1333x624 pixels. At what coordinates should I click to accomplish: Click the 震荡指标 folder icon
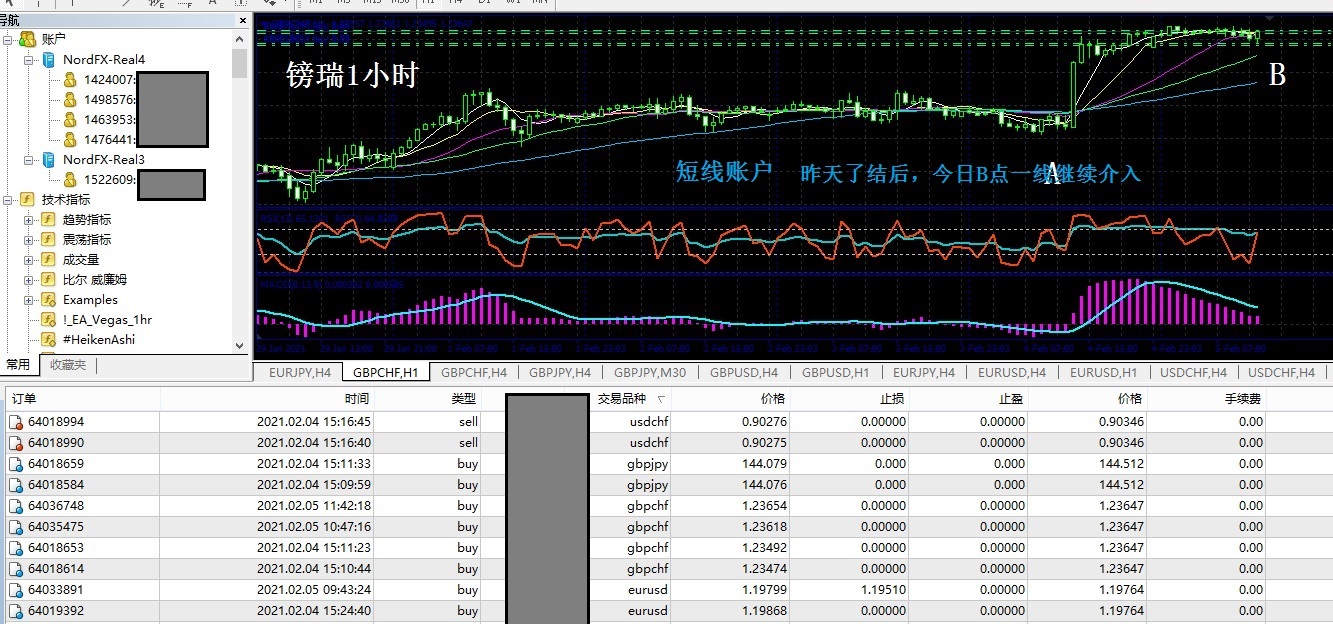coord(48,239)
